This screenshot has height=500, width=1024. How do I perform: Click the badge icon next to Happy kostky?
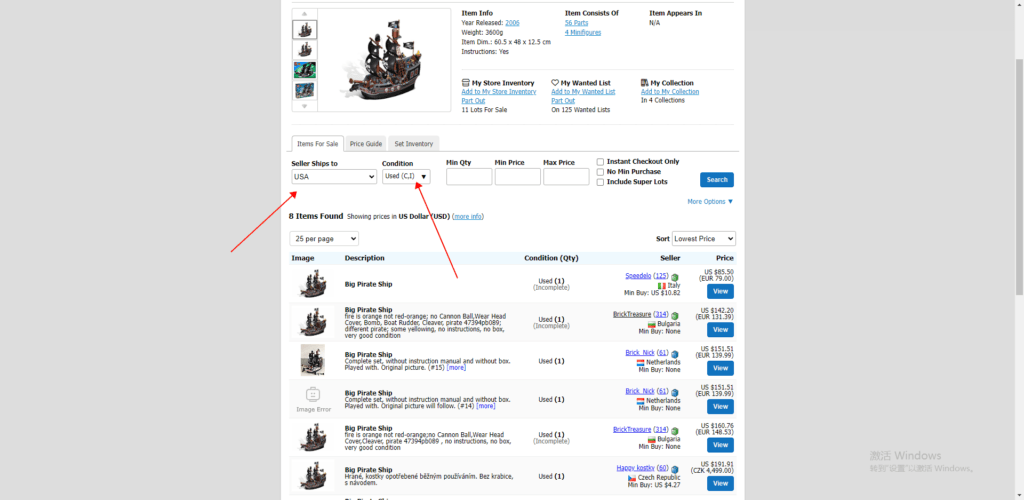coord(675,469)
